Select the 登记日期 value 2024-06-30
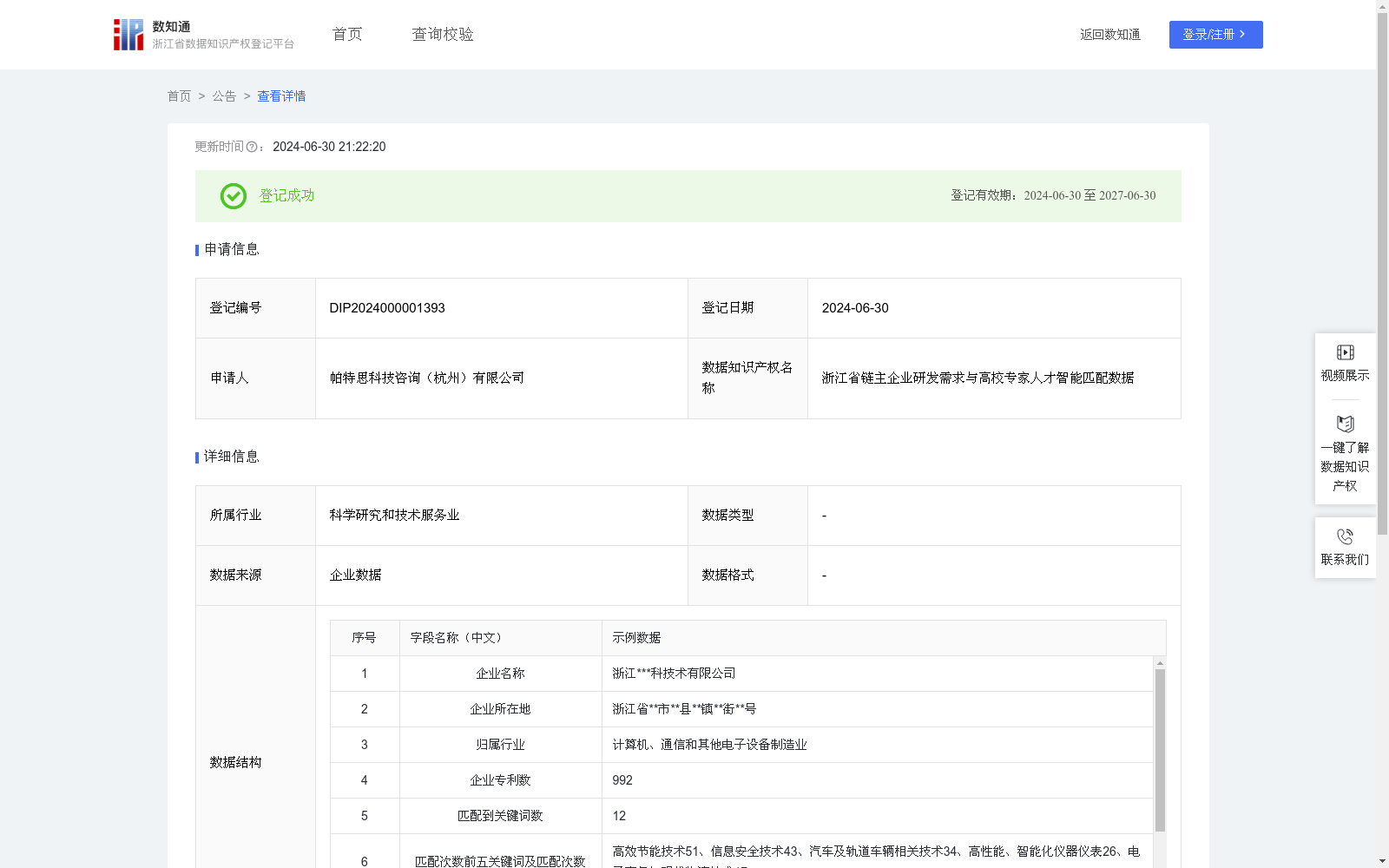Viewport: 1389px width, 868px height. click(x=855, y=308)
